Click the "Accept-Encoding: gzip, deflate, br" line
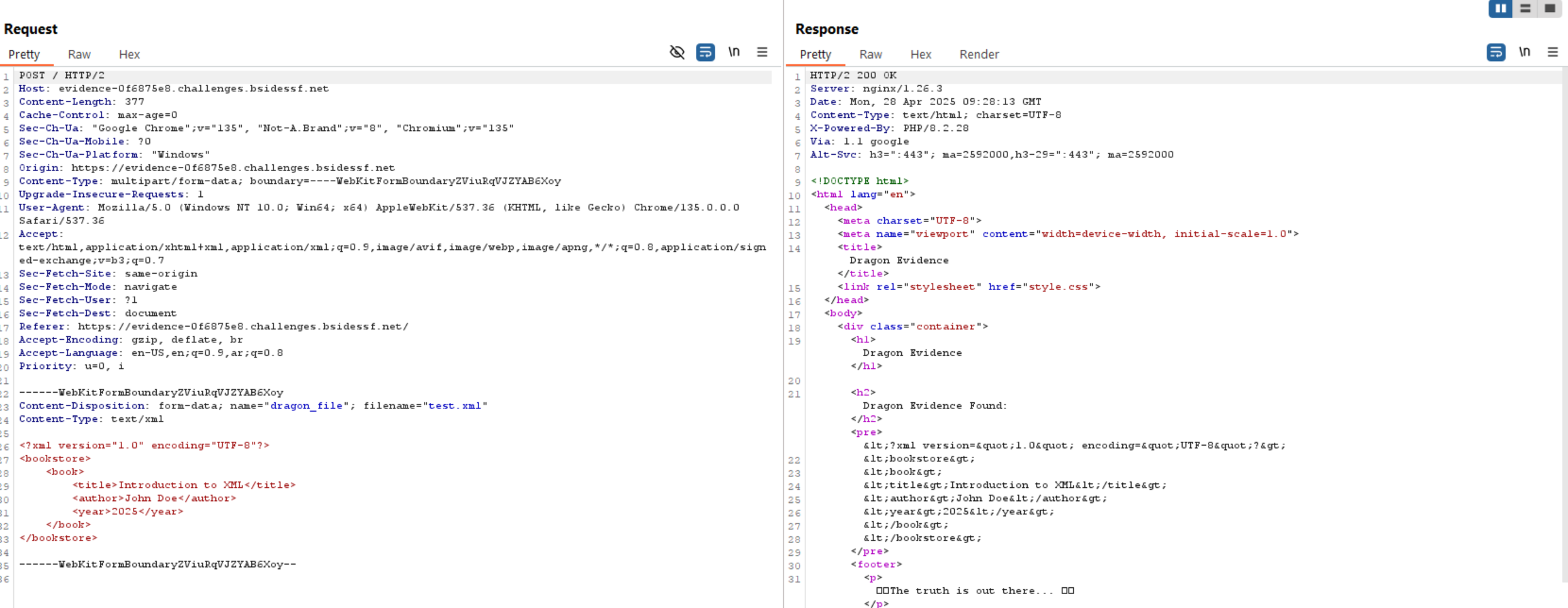1568x608 pixels. 131,340
